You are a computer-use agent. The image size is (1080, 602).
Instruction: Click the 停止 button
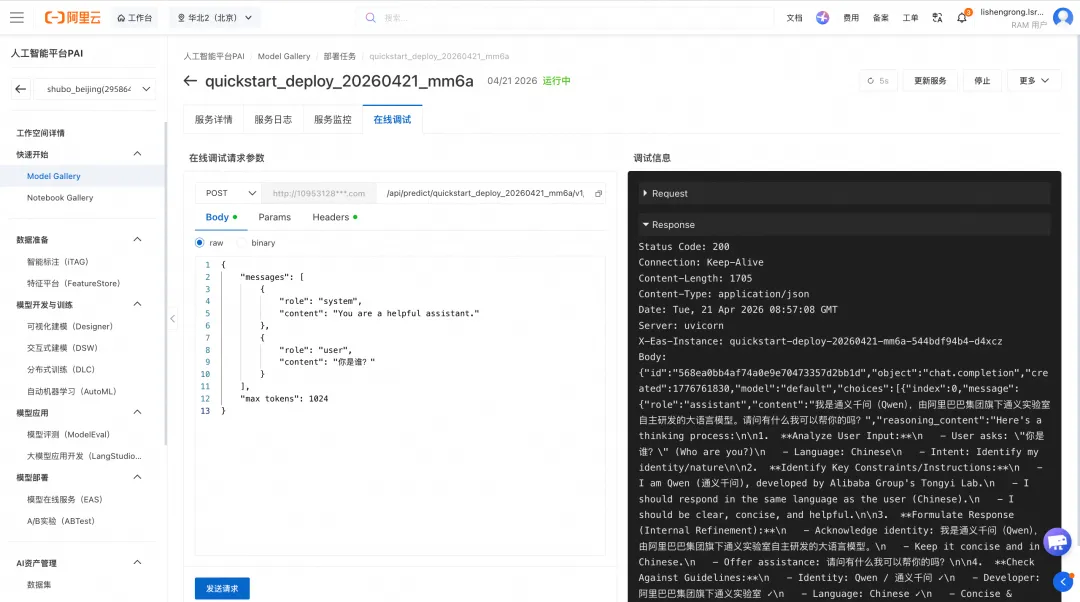pos(982,81)
